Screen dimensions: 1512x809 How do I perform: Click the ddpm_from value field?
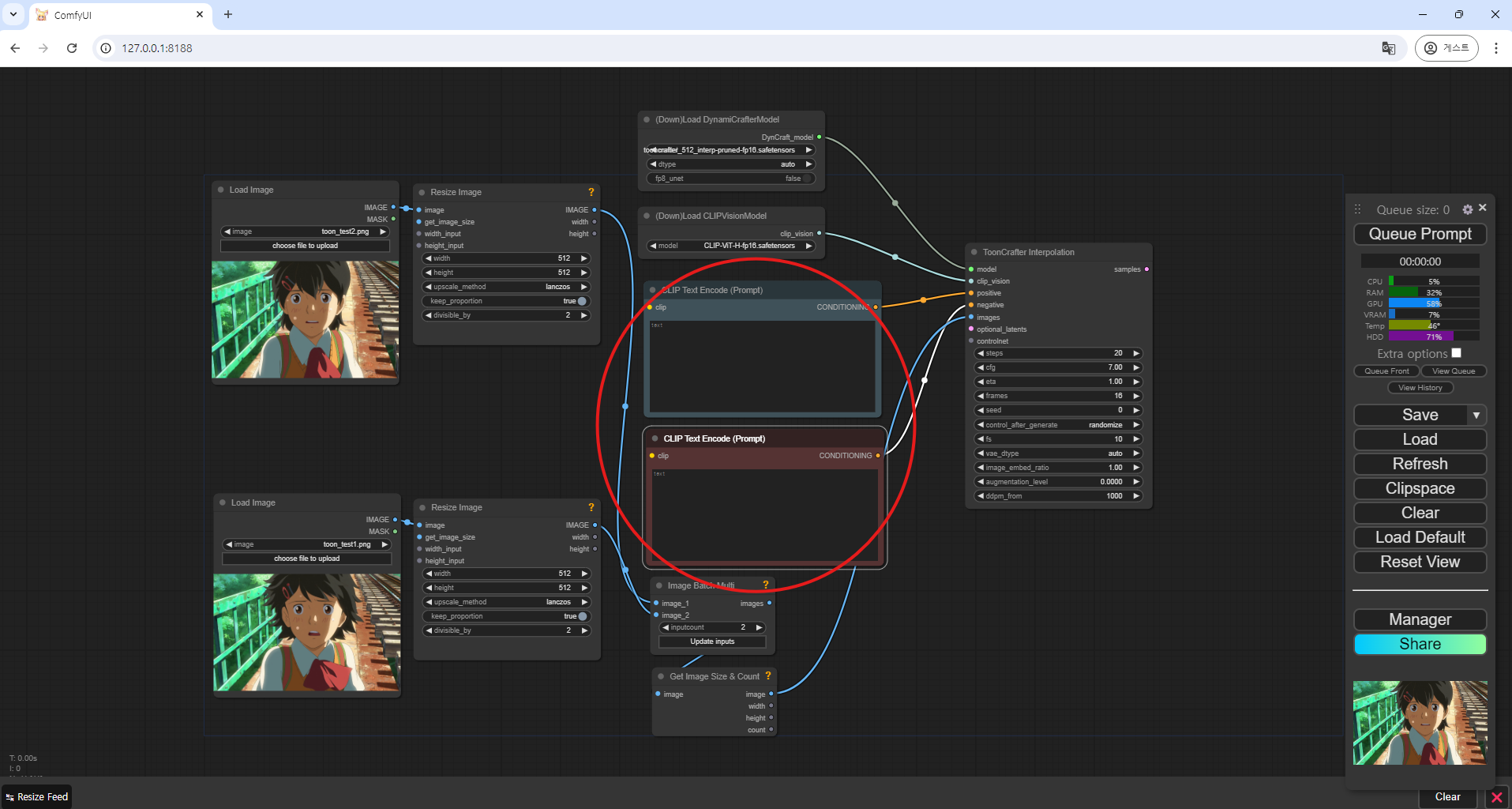pos(1059,496)
